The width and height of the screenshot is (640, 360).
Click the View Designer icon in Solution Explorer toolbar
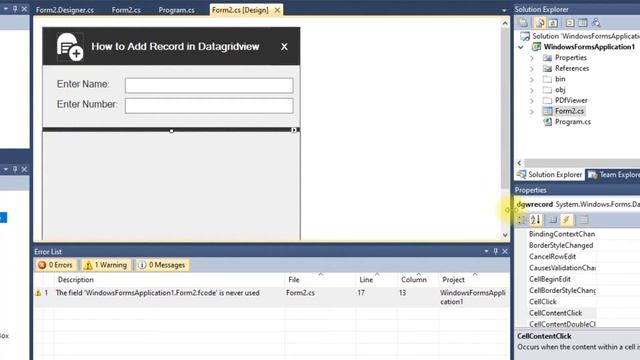pos(582,23)
